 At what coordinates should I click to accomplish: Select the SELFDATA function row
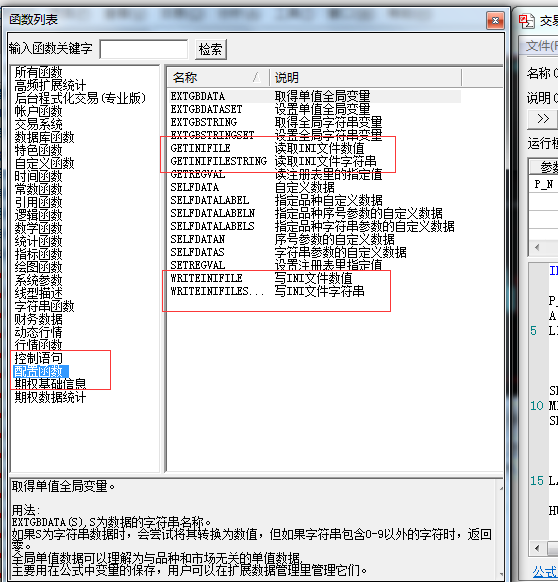(315, 187)
